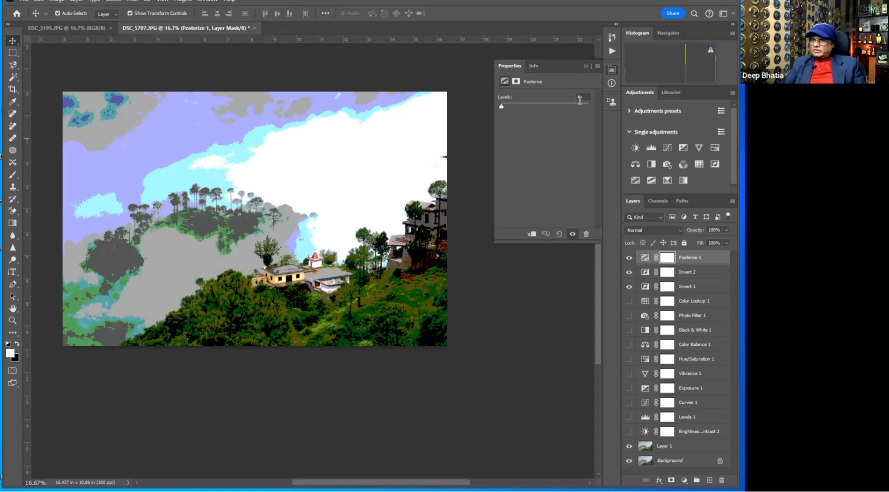Select the Background layer thumbnail
The height and width of the screenshot is (492, 889).
pos(645,460)
